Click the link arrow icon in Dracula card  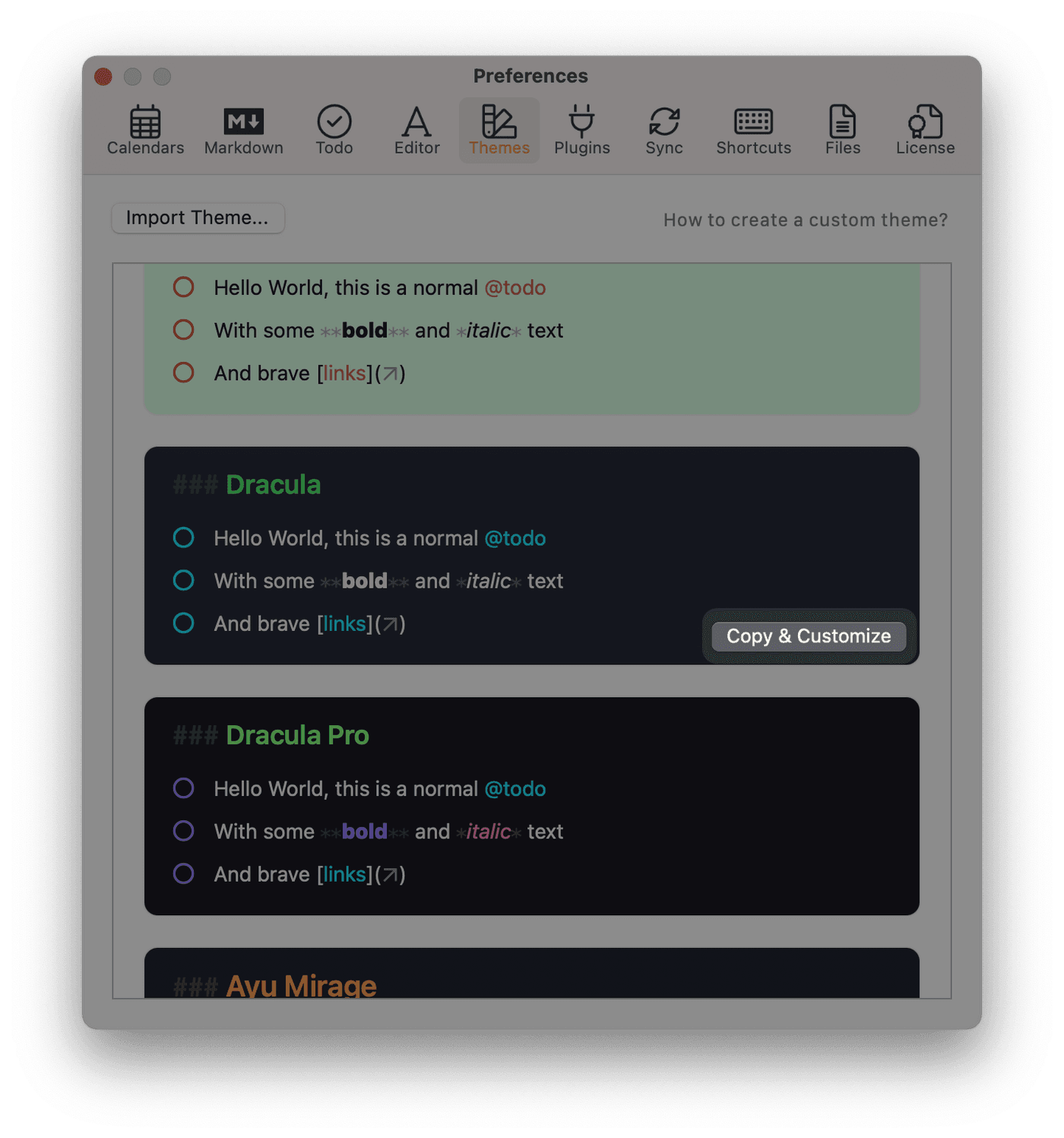(390, 624)
